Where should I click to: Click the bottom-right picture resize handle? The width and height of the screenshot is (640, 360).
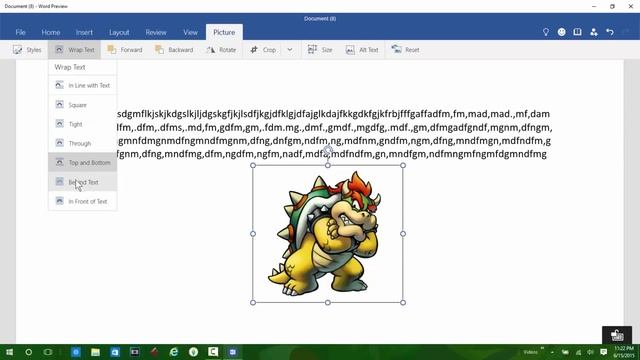pyautogui.click(x=403, y=302)
